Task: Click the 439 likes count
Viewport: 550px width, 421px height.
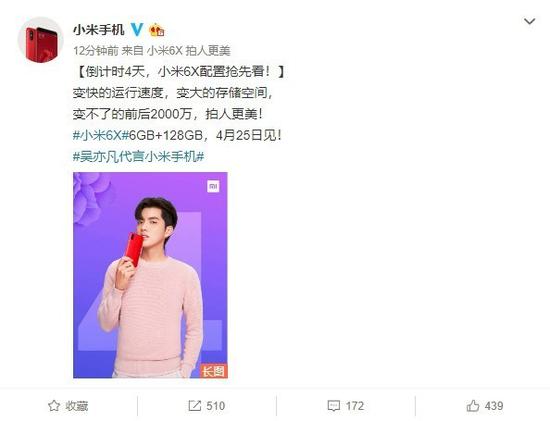Action: pos(494,406)
